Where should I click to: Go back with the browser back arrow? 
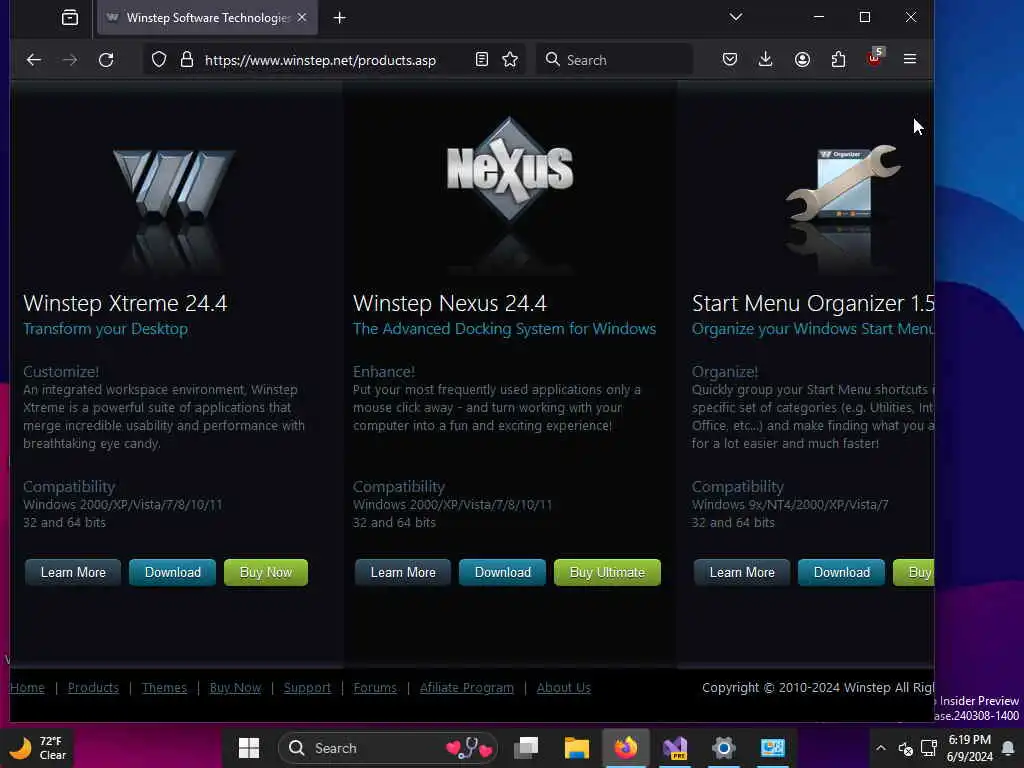point(34,59)
